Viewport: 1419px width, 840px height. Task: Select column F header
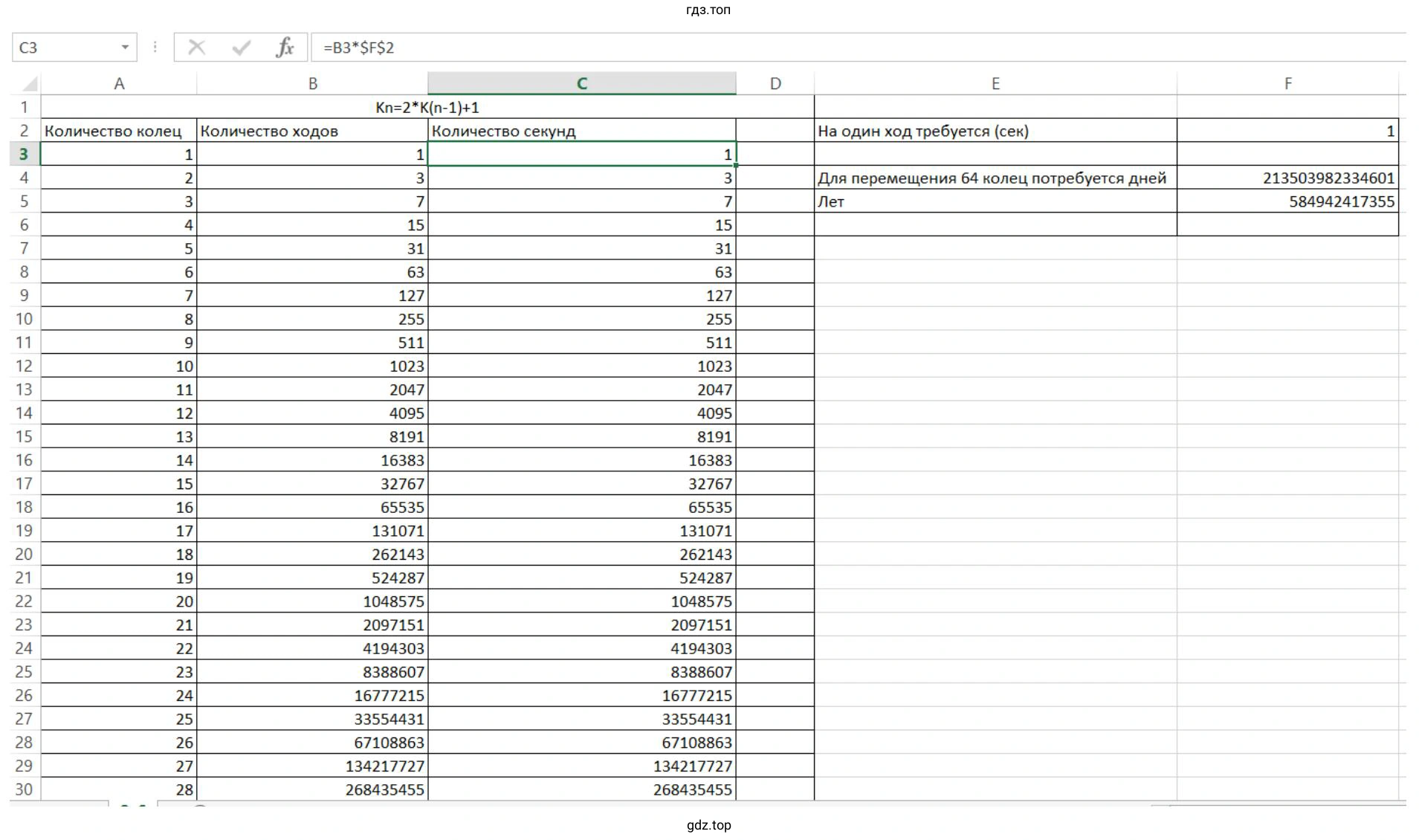(x=1287, y=83)
